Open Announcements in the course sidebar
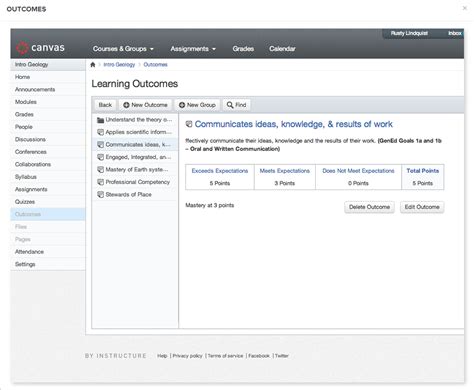The height and width of the screenshot is (390, 474). (x=48, y=89)
